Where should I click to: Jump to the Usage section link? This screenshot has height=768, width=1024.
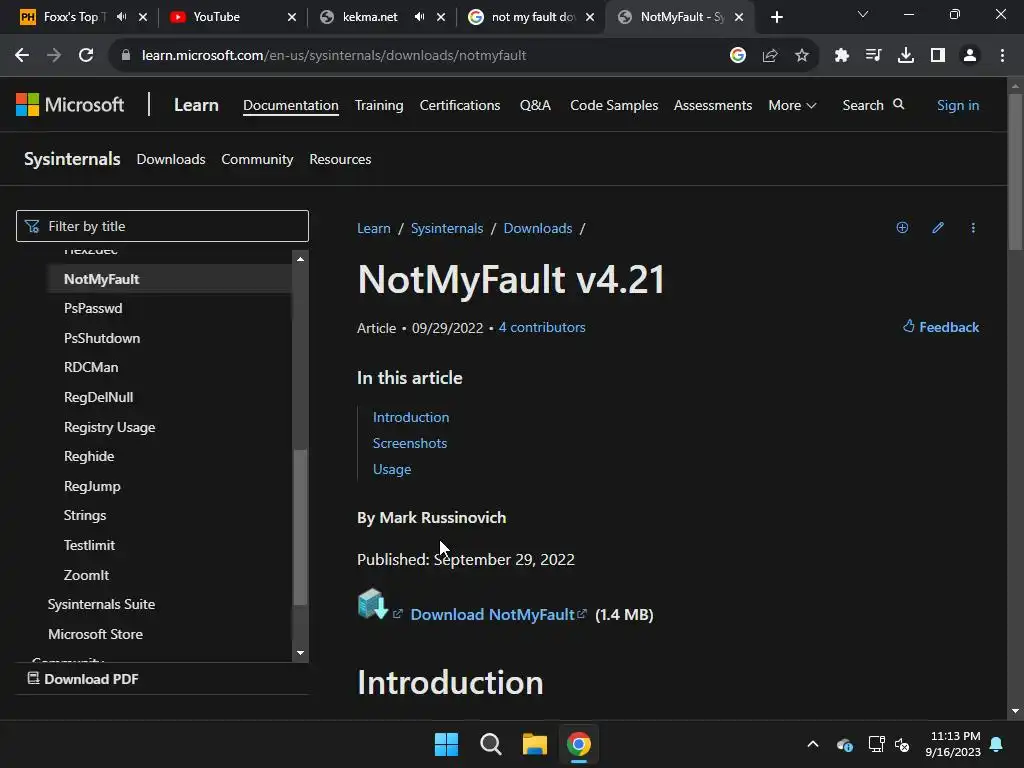[x=392, y=470]
